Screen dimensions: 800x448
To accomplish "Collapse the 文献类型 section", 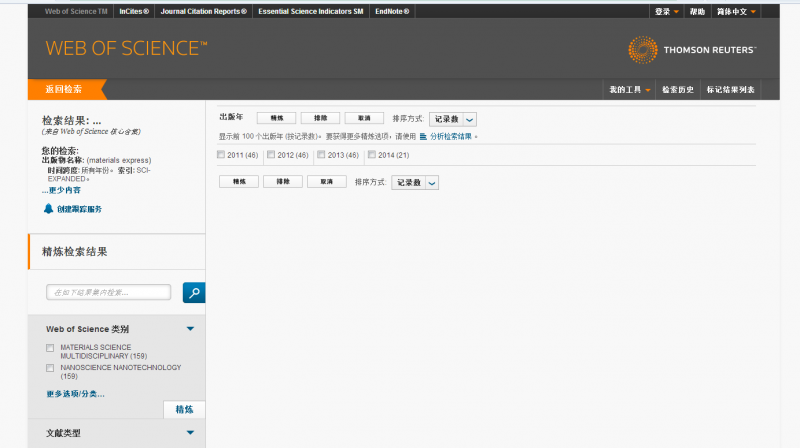I will click(190, 433).
